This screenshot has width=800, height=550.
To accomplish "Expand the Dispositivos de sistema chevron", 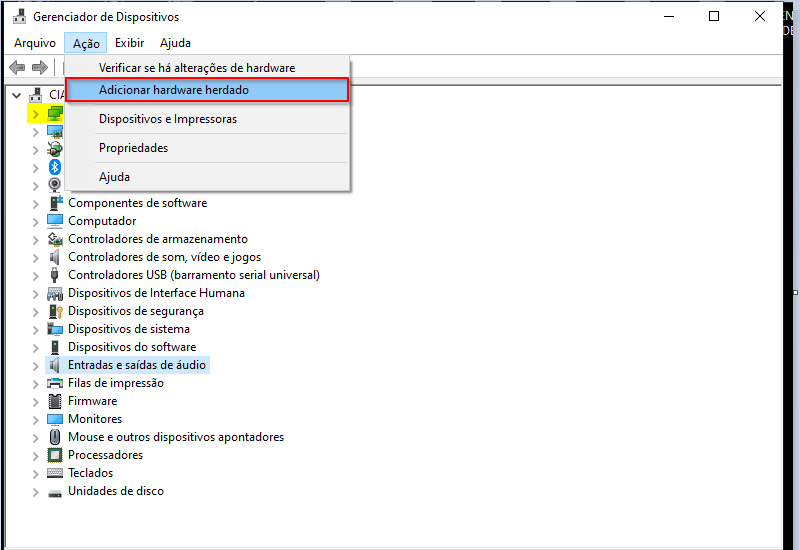I will tap(35, 330).
